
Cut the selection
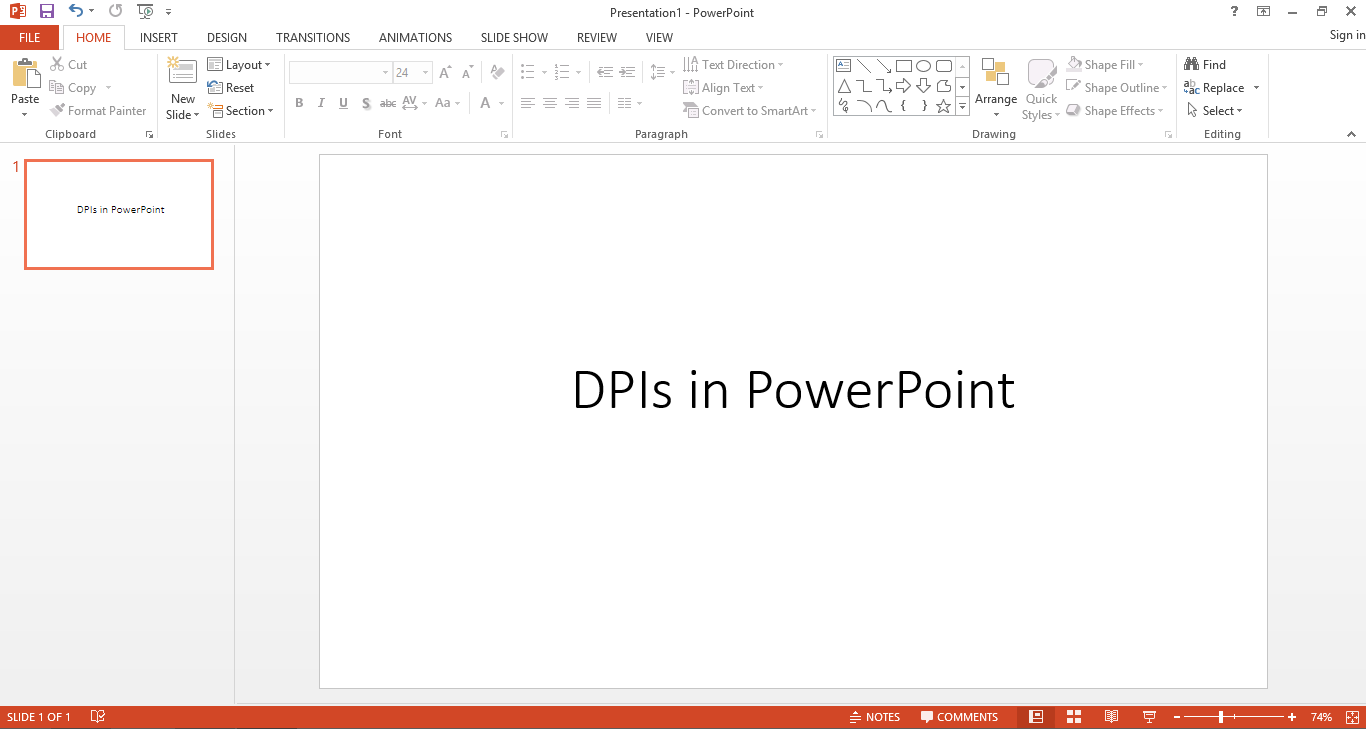[x=68, y=64]
